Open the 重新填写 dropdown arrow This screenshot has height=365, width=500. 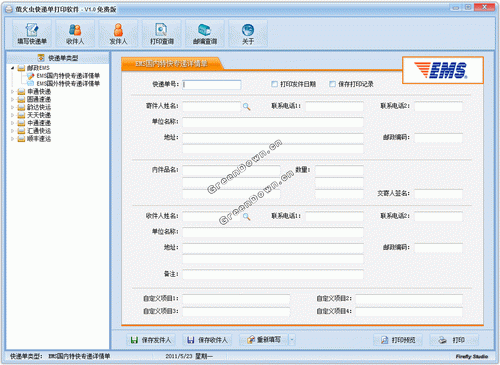pos(292,340)
